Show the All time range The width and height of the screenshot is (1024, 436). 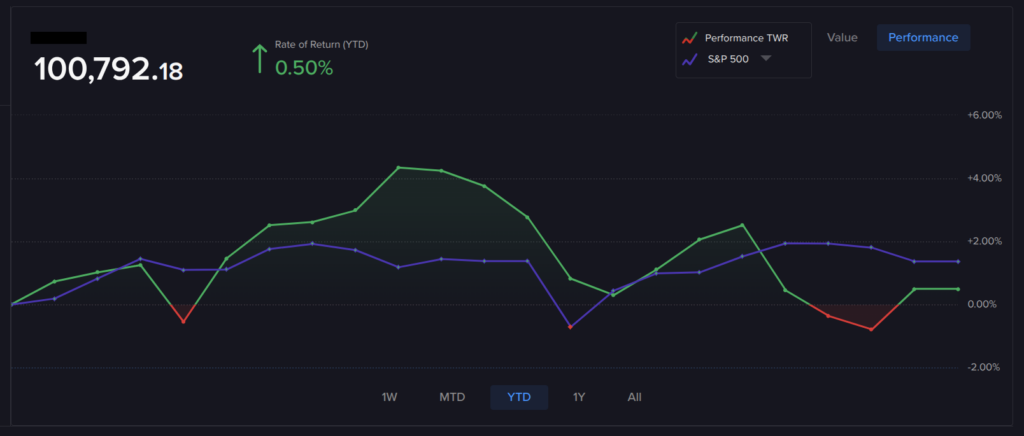point(634,397)
